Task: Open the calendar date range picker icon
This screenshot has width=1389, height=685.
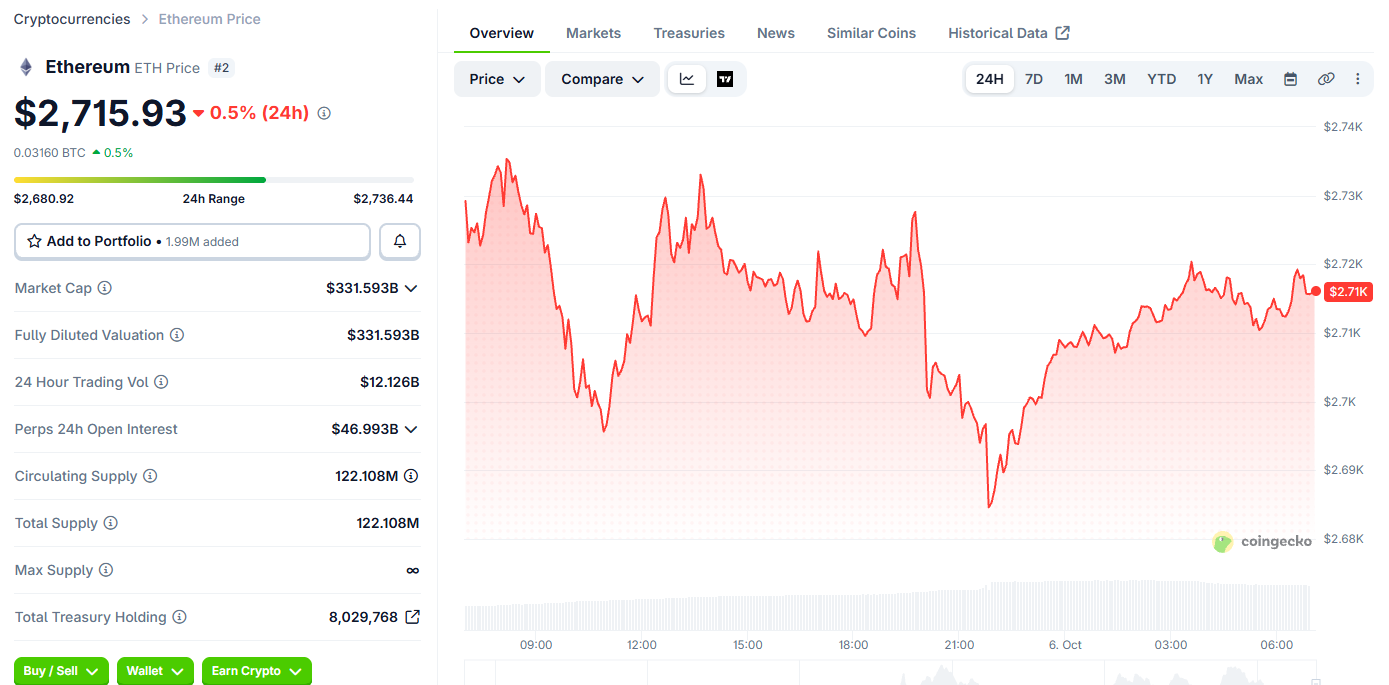Action: pyautogui.click(x=1290, y=79)
